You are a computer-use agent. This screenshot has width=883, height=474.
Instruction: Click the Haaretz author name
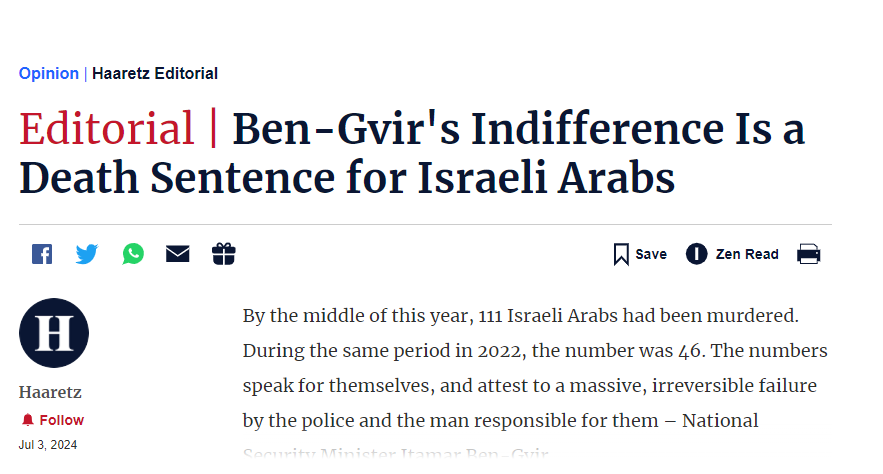click(x=50, y=392)
